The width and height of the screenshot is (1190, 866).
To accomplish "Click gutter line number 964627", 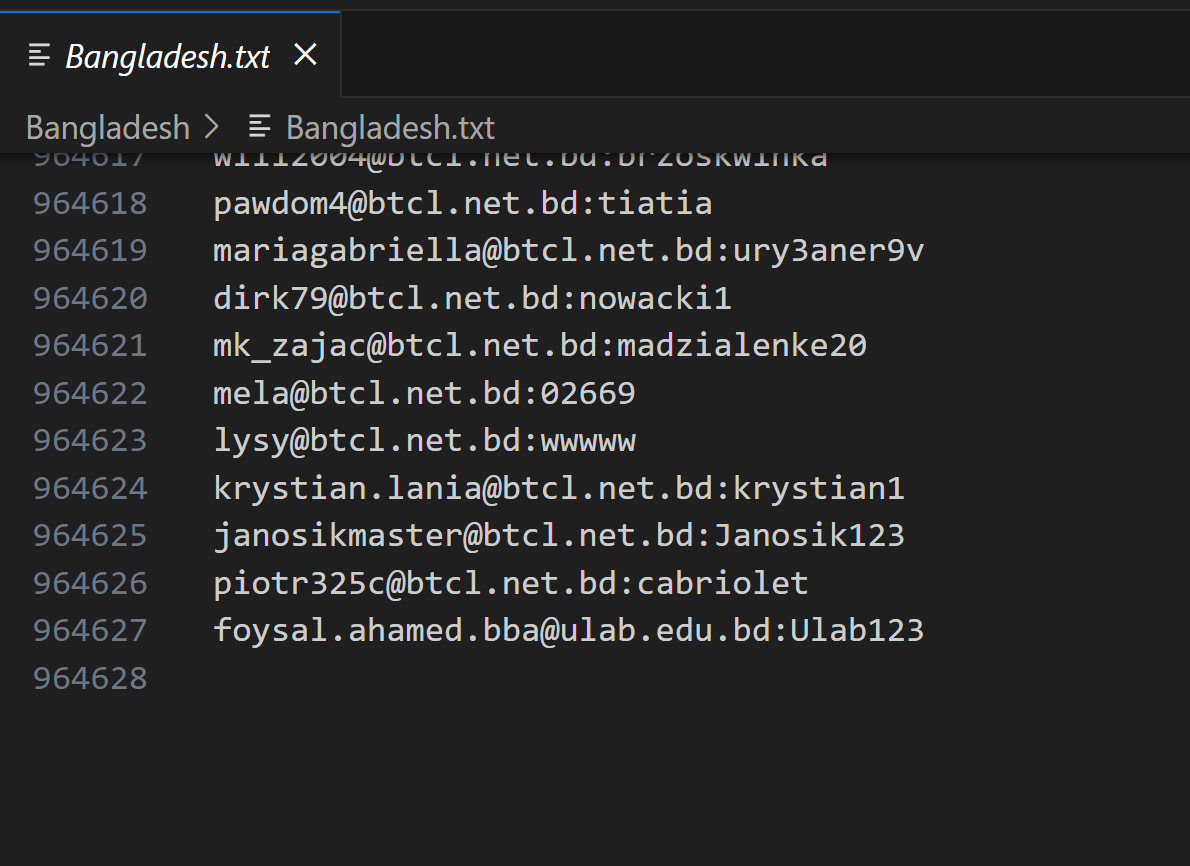I will tap(90, 631).
